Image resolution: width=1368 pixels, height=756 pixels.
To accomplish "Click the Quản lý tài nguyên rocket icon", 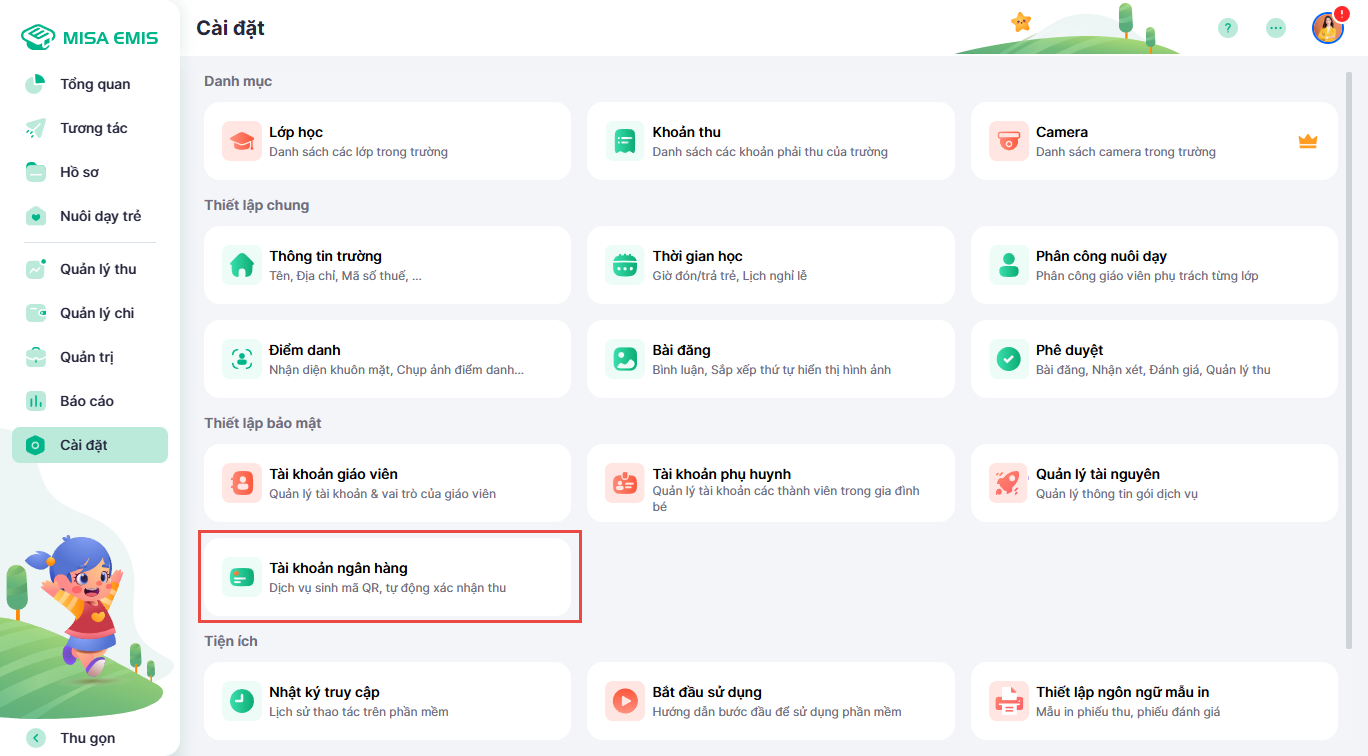I will [1008, 483].
